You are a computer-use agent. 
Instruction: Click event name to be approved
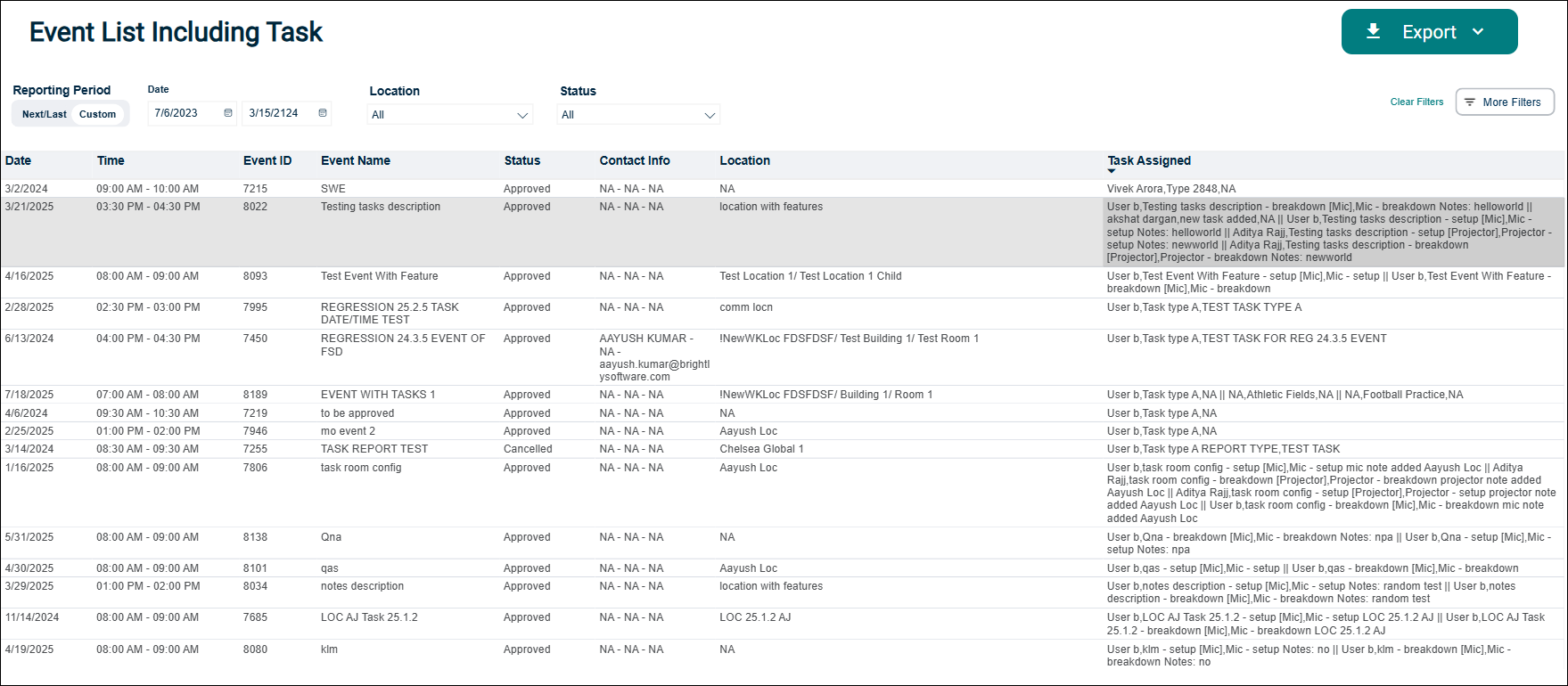[357, 413]
